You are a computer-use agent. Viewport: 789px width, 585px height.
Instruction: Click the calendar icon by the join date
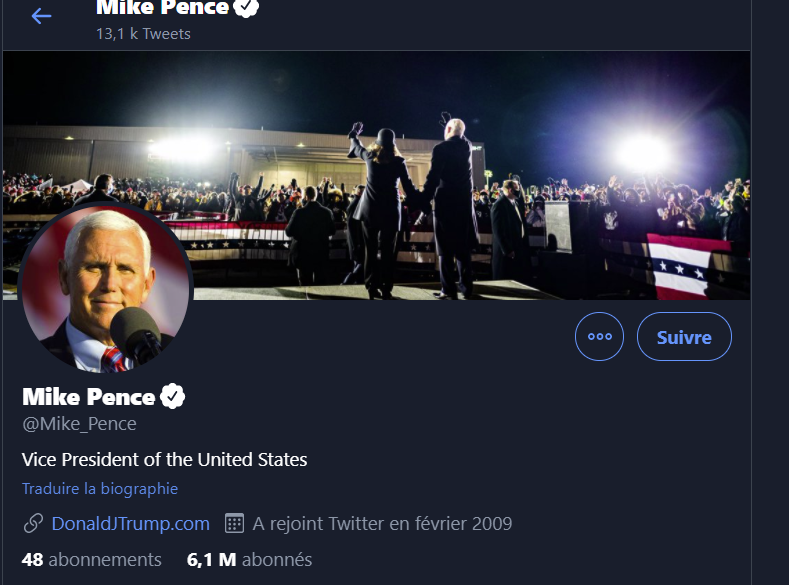(x=234, y=523)
